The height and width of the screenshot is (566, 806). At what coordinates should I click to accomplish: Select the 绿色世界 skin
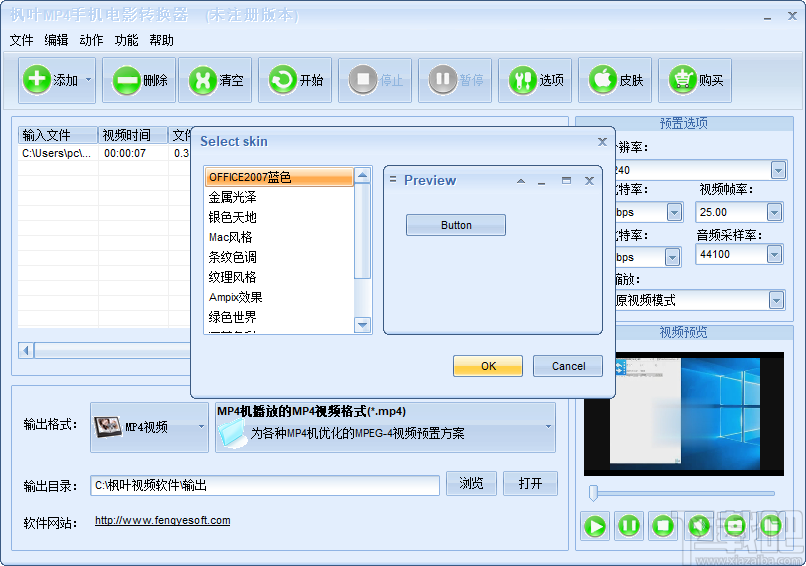(279, 317)
